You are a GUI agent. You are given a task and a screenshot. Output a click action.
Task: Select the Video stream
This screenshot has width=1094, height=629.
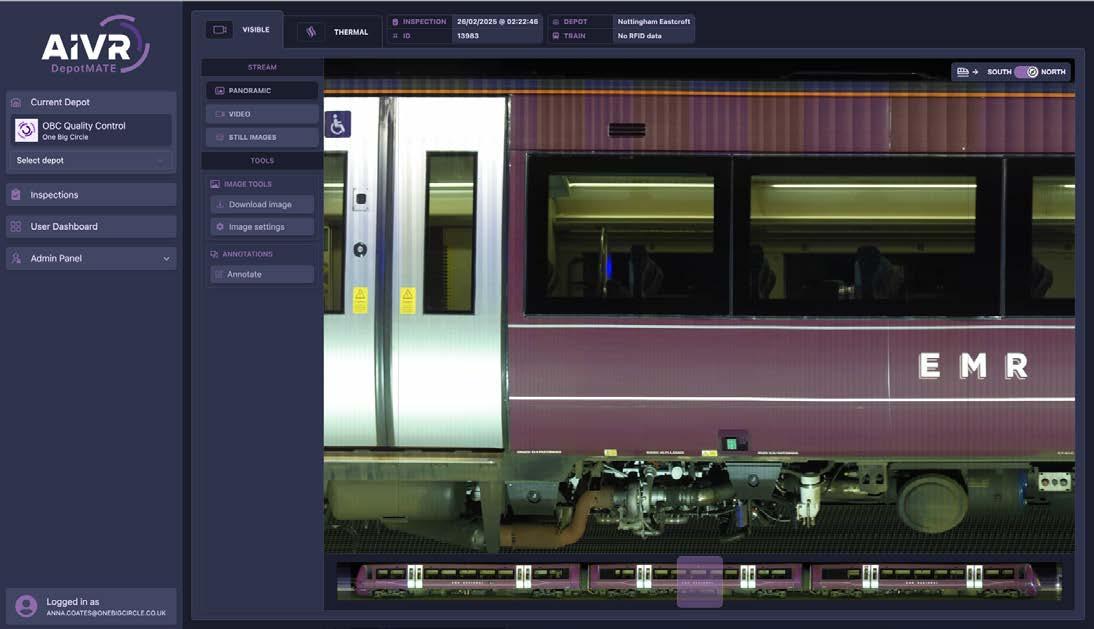[262, 114]
